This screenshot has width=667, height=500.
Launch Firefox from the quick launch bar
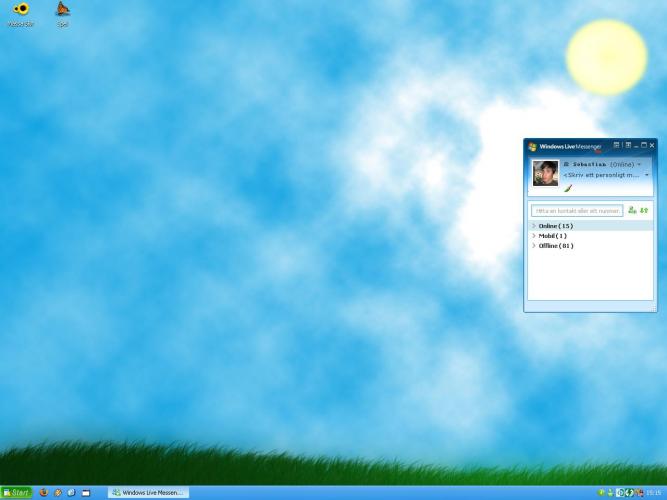[x=43, y=493]
